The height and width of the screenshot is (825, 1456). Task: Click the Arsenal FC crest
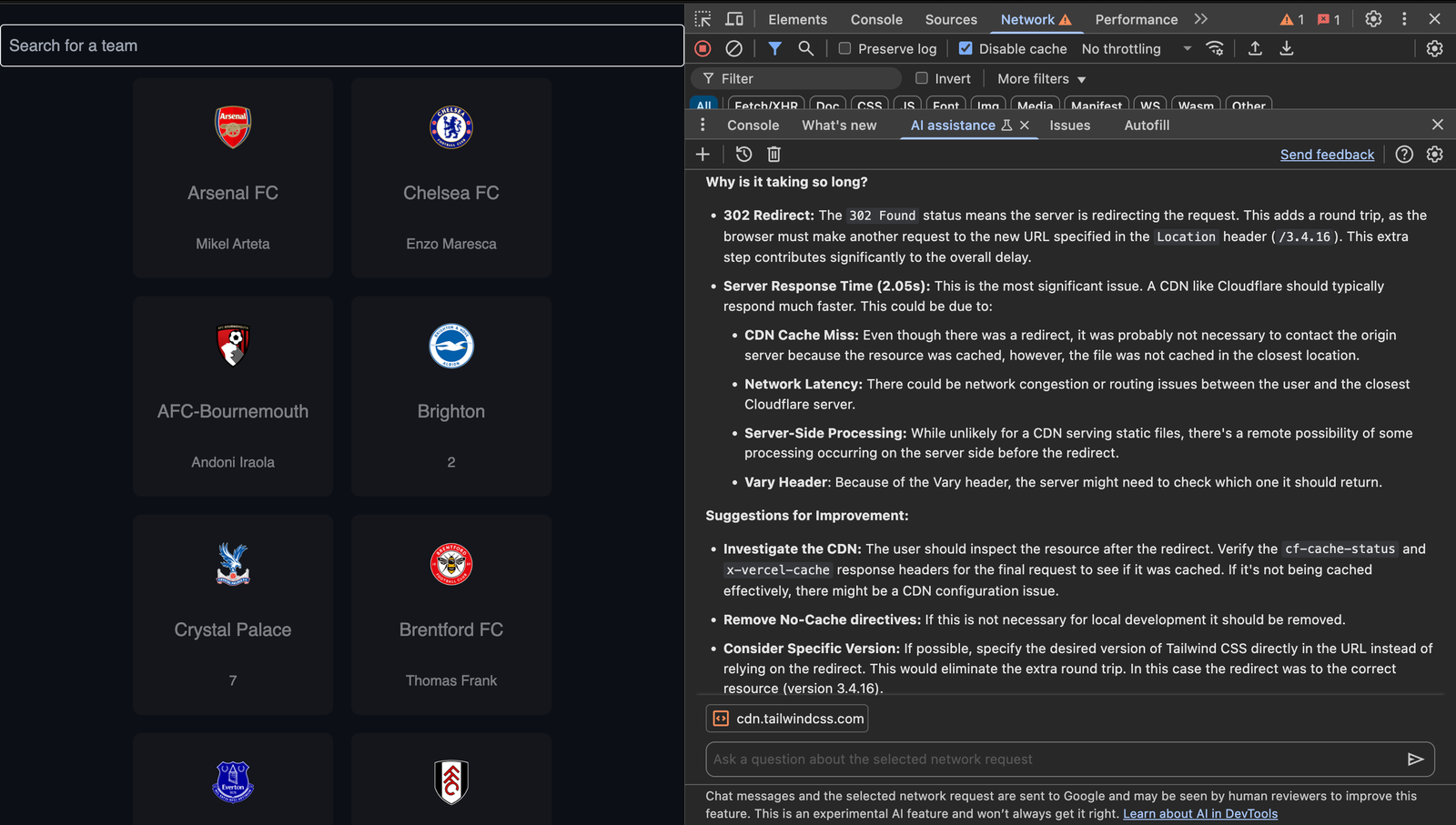[233, 126]
